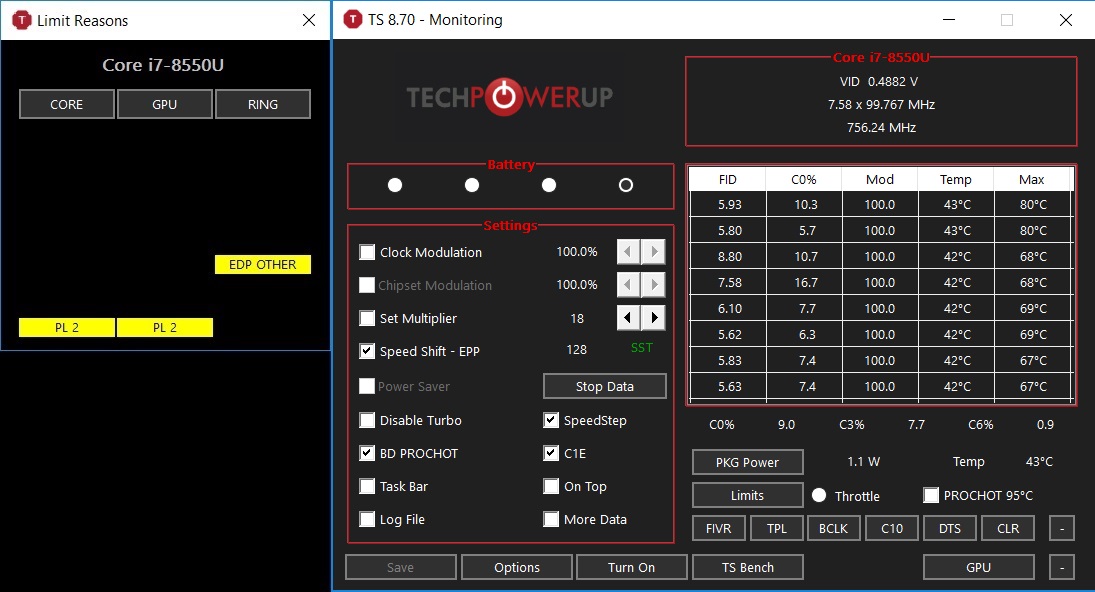Click the Limits button
Screen dimensions: 1095x592
747,495
